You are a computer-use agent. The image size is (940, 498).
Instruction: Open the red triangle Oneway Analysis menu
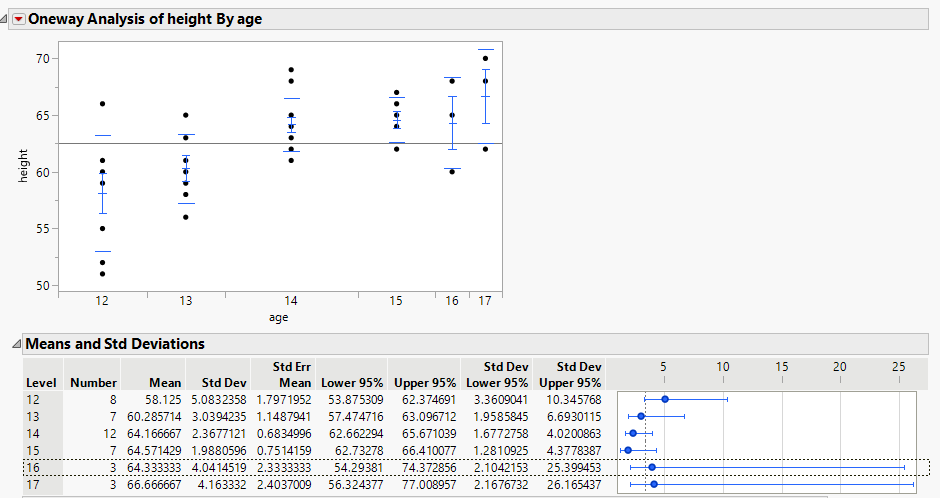tap(19, 19)
